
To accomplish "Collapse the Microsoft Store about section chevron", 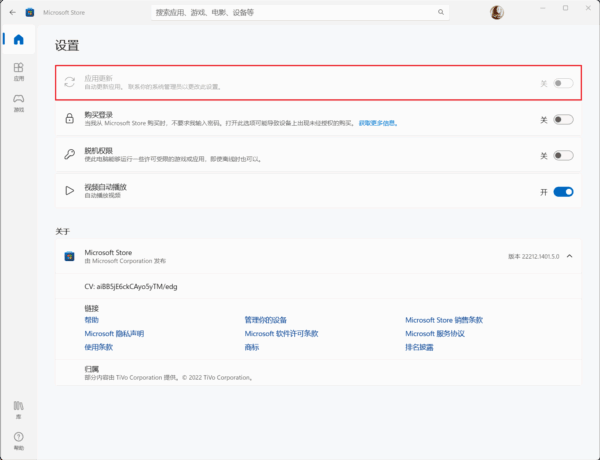I will [569, 256].
